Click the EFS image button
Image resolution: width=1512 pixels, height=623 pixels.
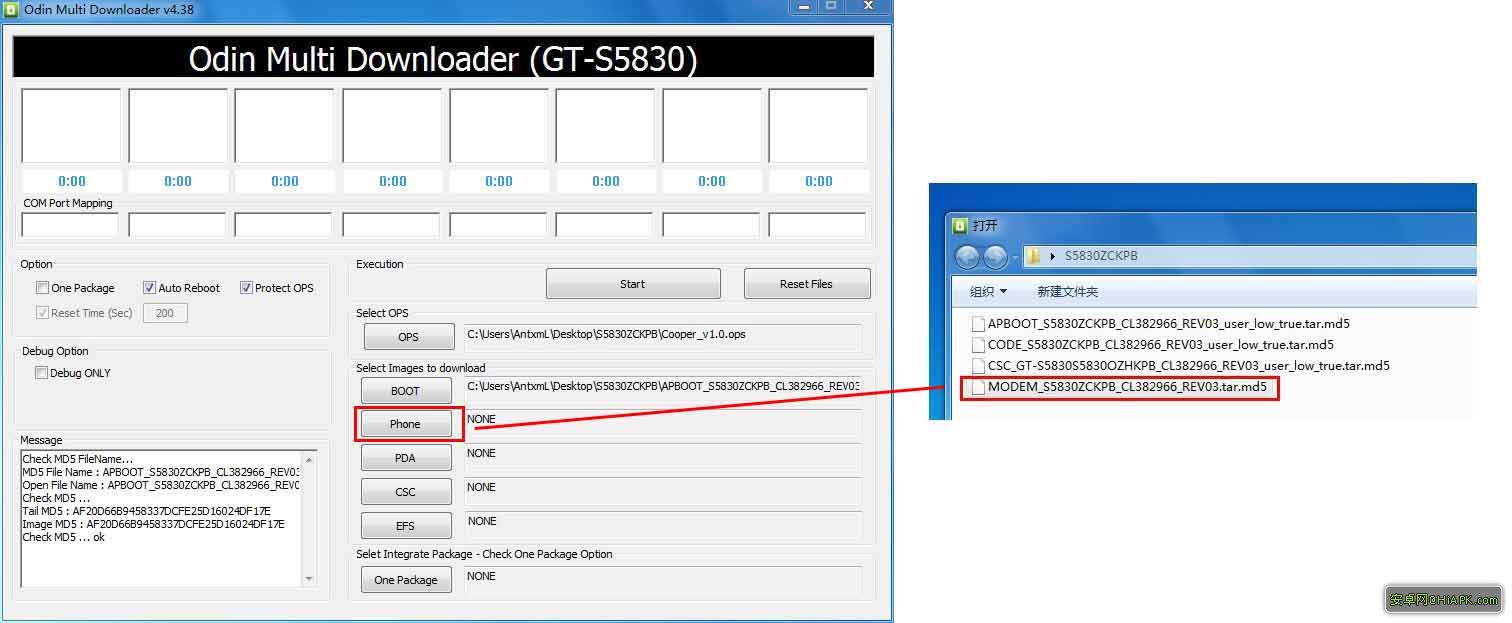[406, 526]
